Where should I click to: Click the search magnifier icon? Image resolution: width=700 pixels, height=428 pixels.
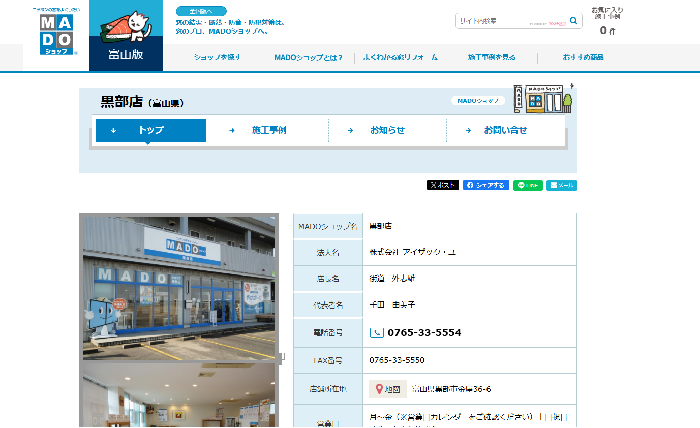point(573,21)
